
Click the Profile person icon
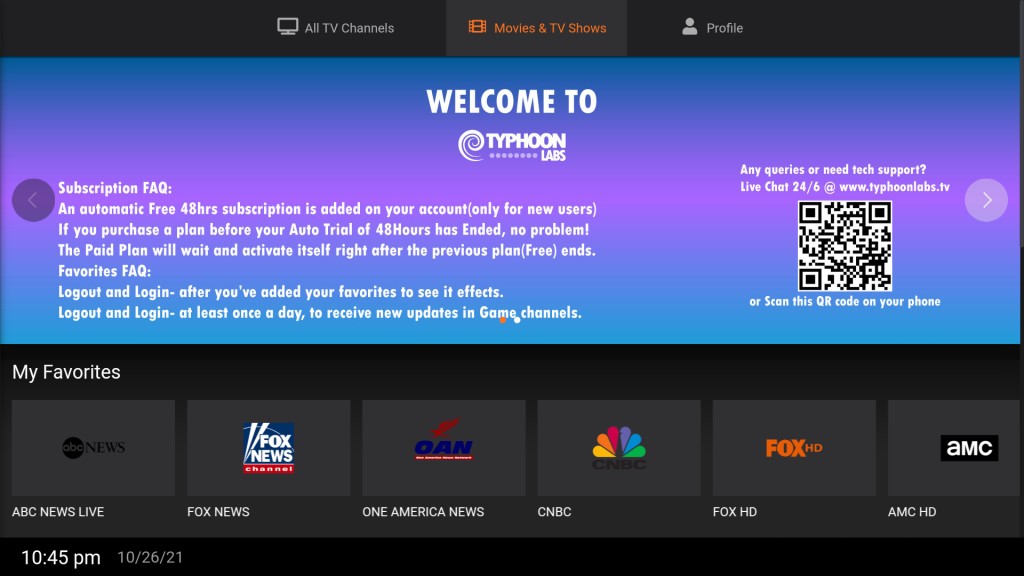tap(689, 27)
